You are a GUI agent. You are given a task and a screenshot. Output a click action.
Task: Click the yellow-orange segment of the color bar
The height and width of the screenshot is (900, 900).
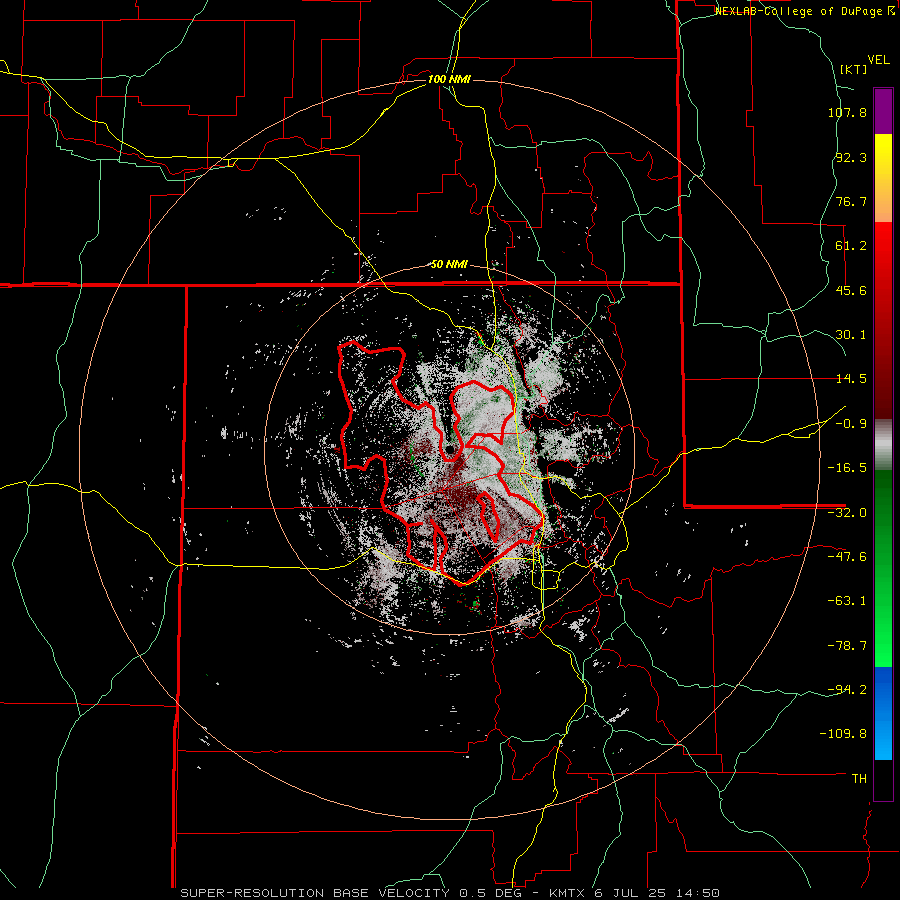[883, 178]
